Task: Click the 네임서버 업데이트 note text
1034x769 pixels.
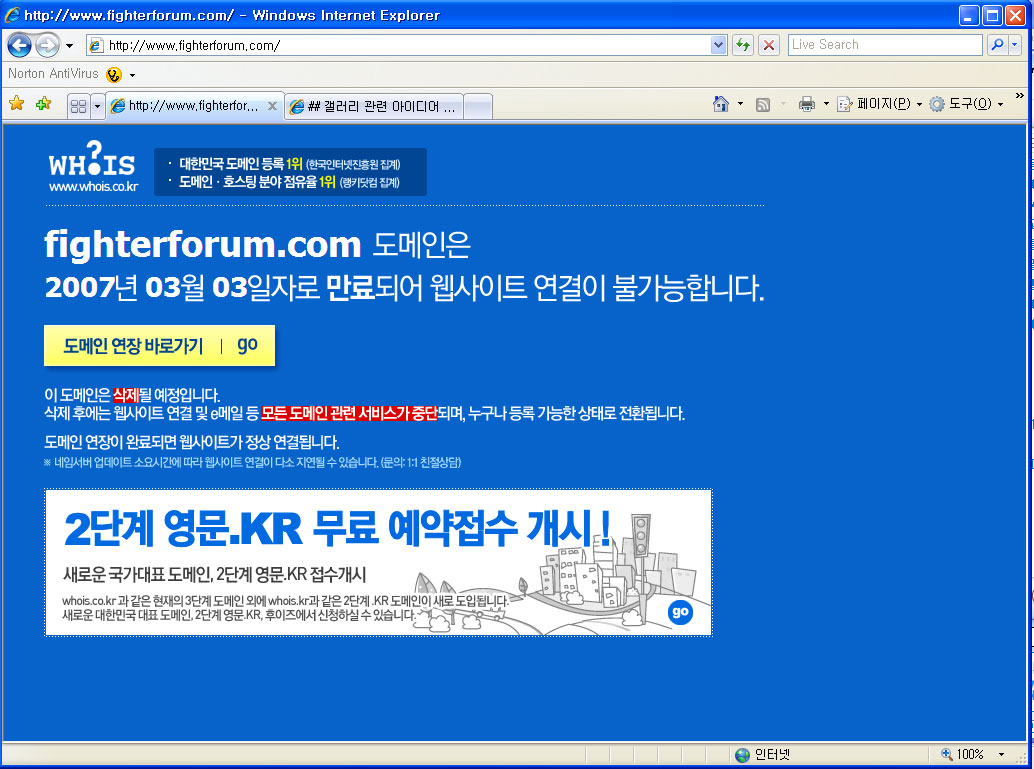Action: coord(253,462)
